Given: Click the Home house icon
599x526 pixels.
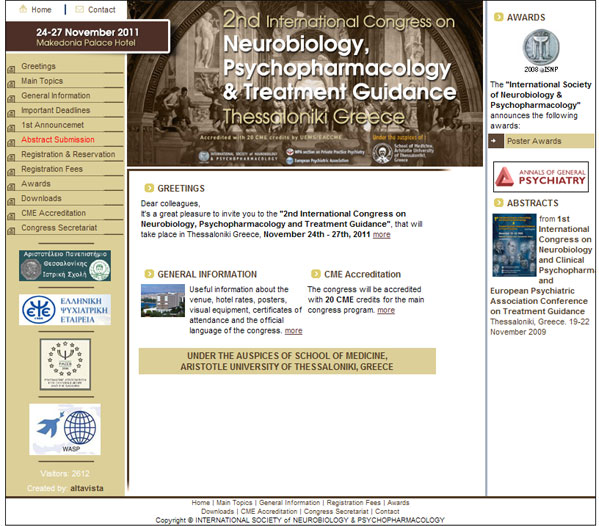Looking at the screenshot, I should pyautogui.click(x=23, y=9).
